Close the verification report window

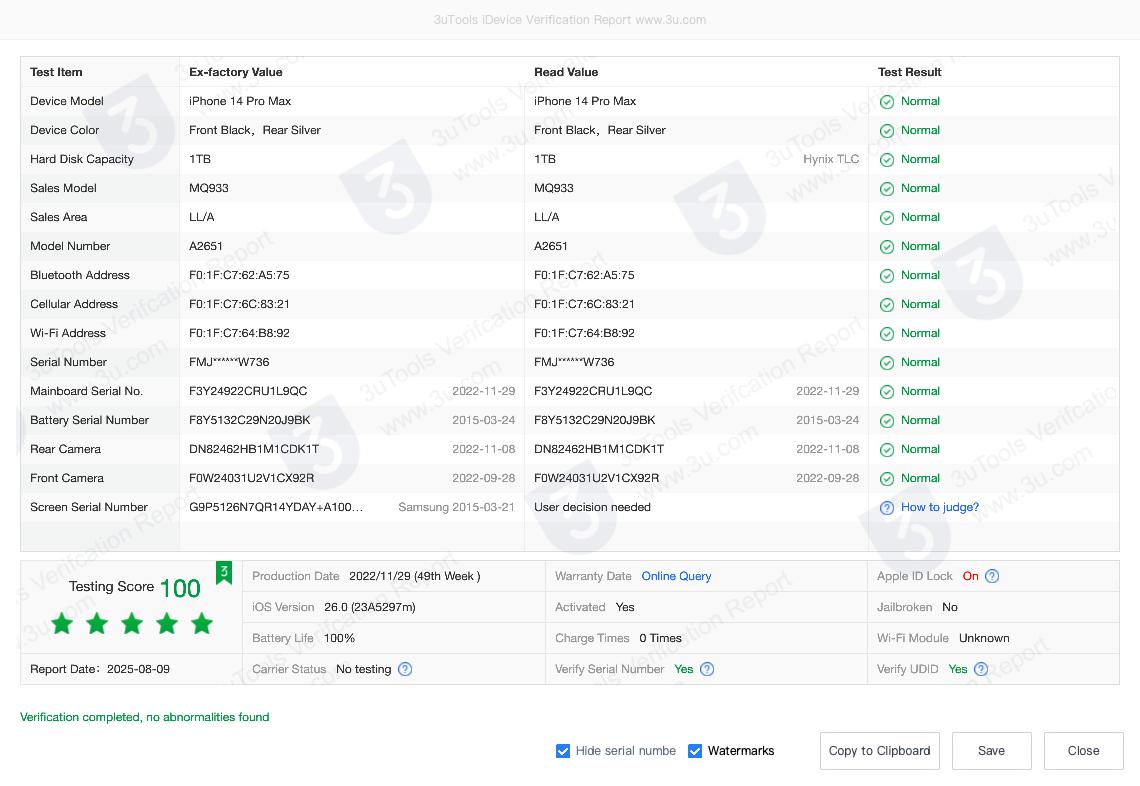pos(1083,751)
